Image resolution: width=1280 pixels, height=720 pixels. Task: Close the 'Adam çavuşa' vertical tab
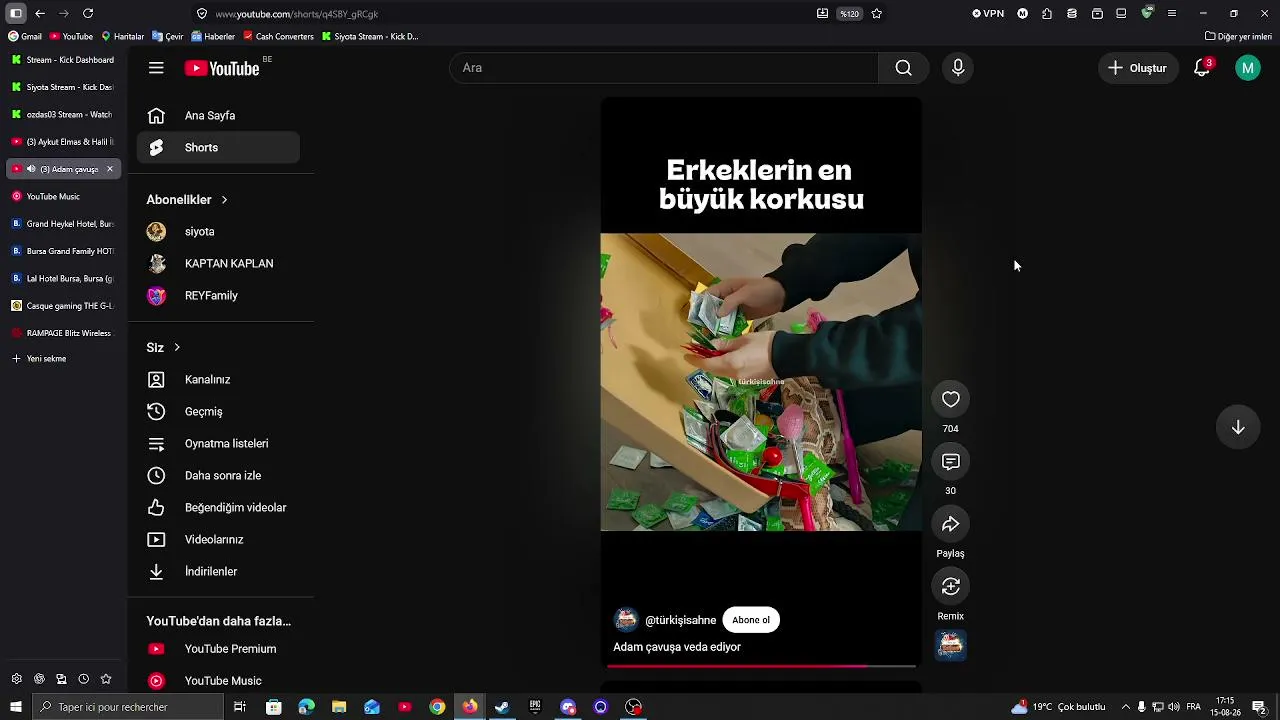(x=110, y=169)
